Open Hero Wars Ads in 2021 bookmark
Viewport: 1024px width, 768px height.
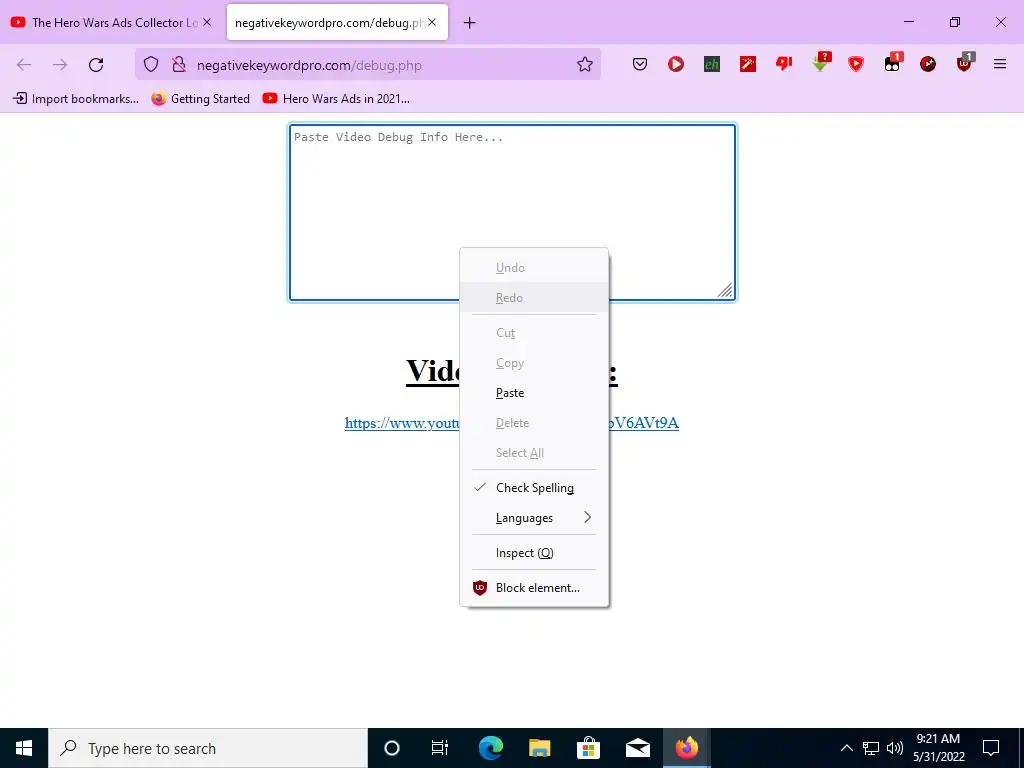pyautogui.click(x=336, y=99)
